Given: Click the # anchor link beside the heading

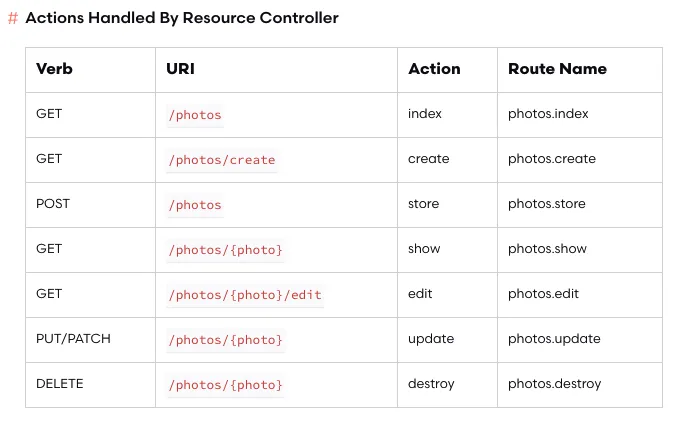Looking at the screenshot, I should (13, 18).
